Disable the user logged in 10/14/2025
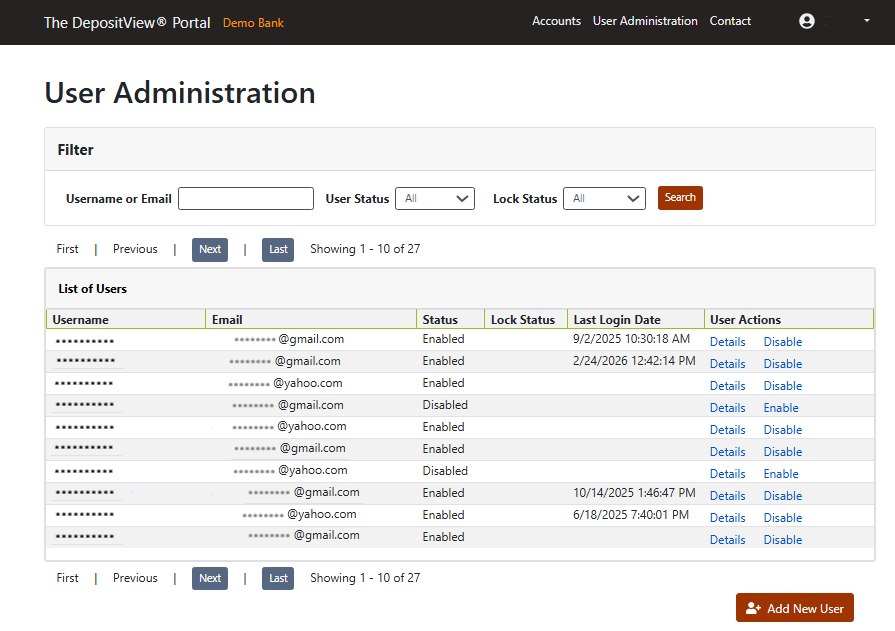The image size is (895, 631). coord(783,496)
